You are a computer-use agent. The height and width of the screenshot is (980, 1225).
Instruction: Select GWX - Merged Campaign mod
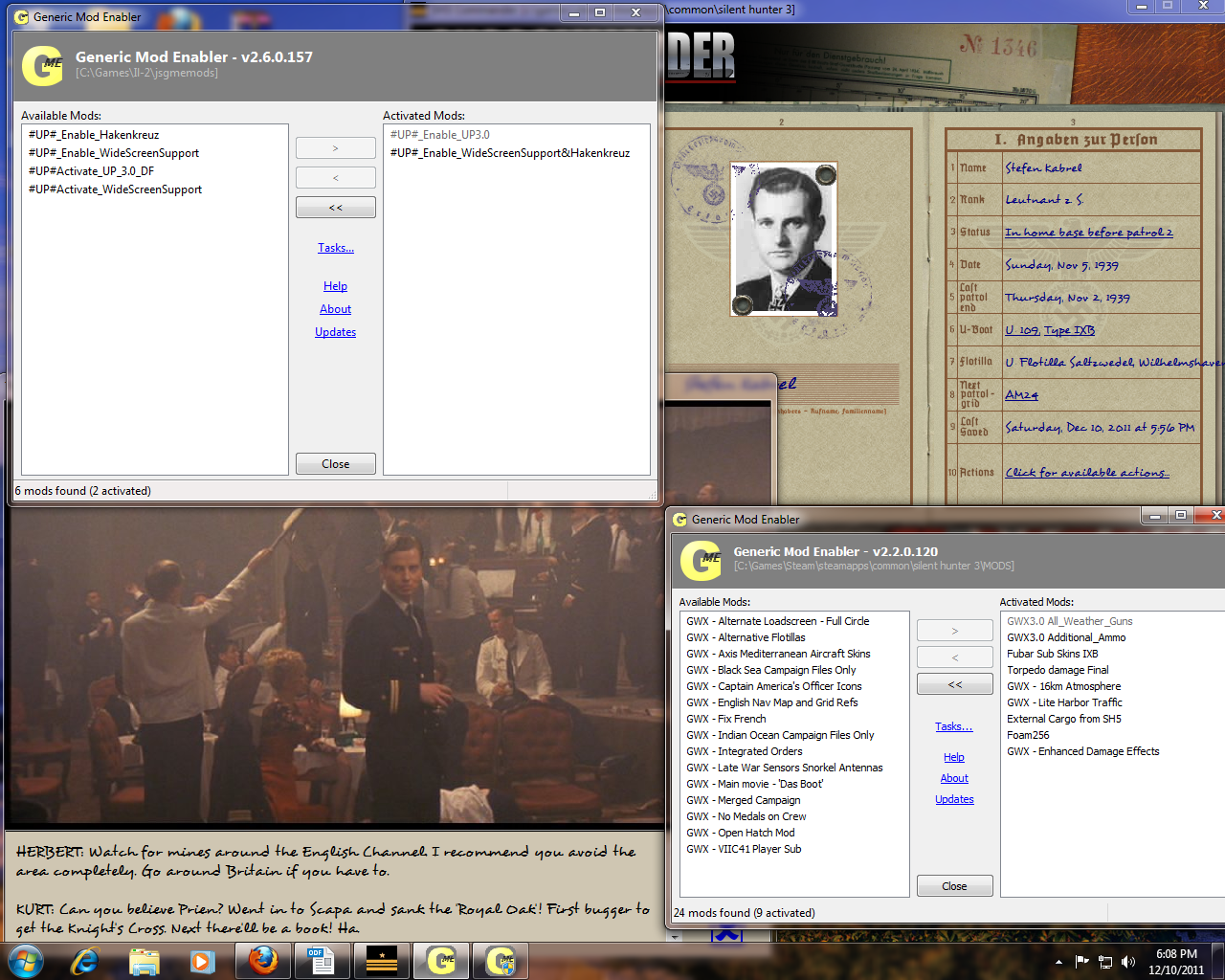[x=744, y=800]
